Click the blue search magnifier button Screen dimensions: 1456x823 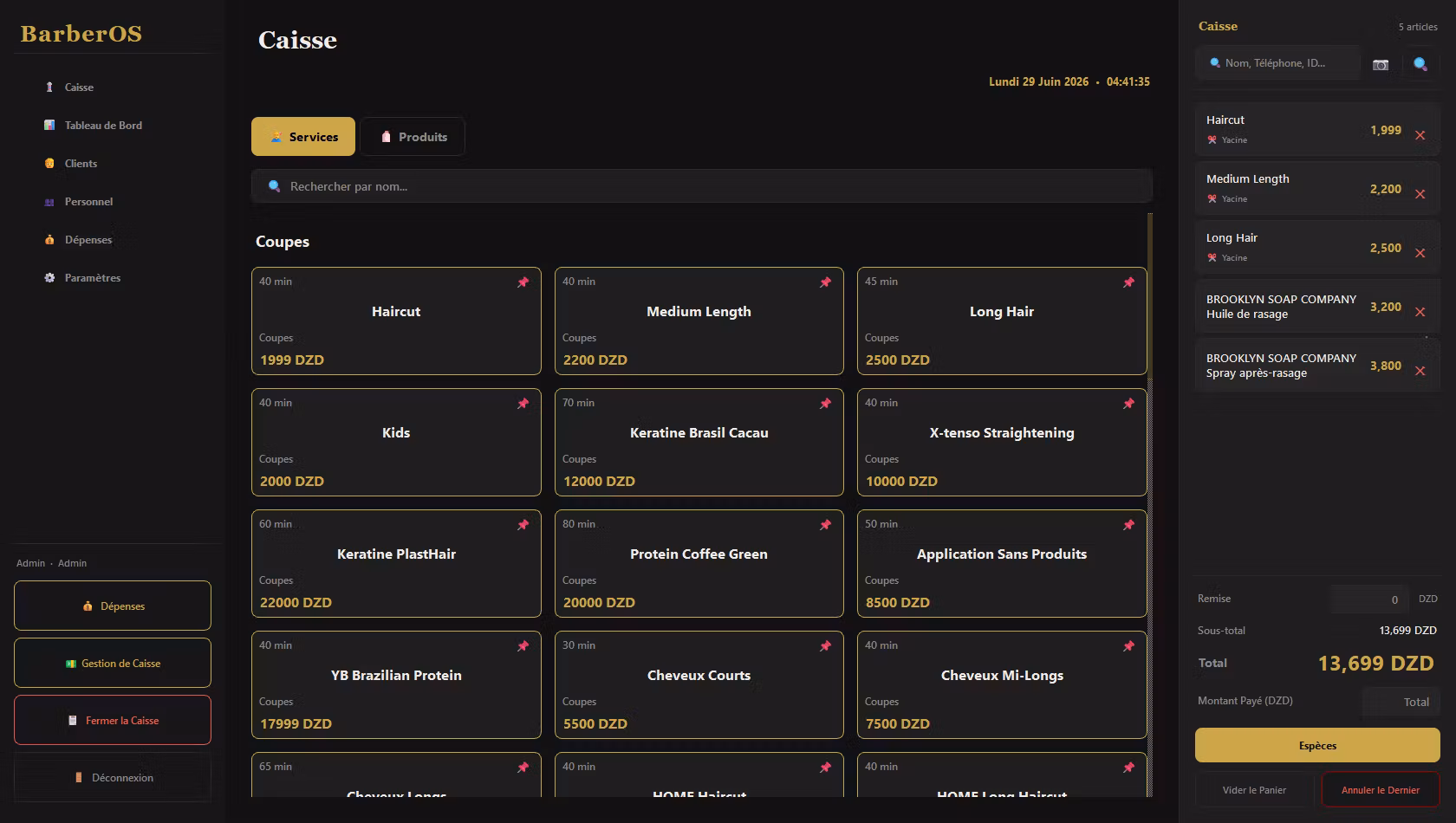pyautogui.click(x=1420, y=64)
